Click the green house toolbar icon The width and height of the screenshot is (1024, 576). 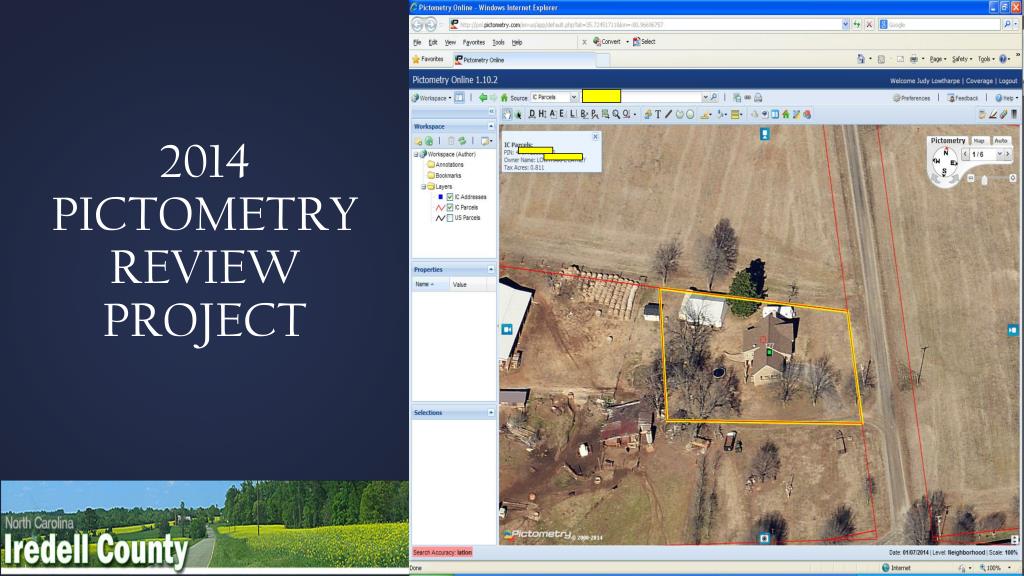pos(786,114)
